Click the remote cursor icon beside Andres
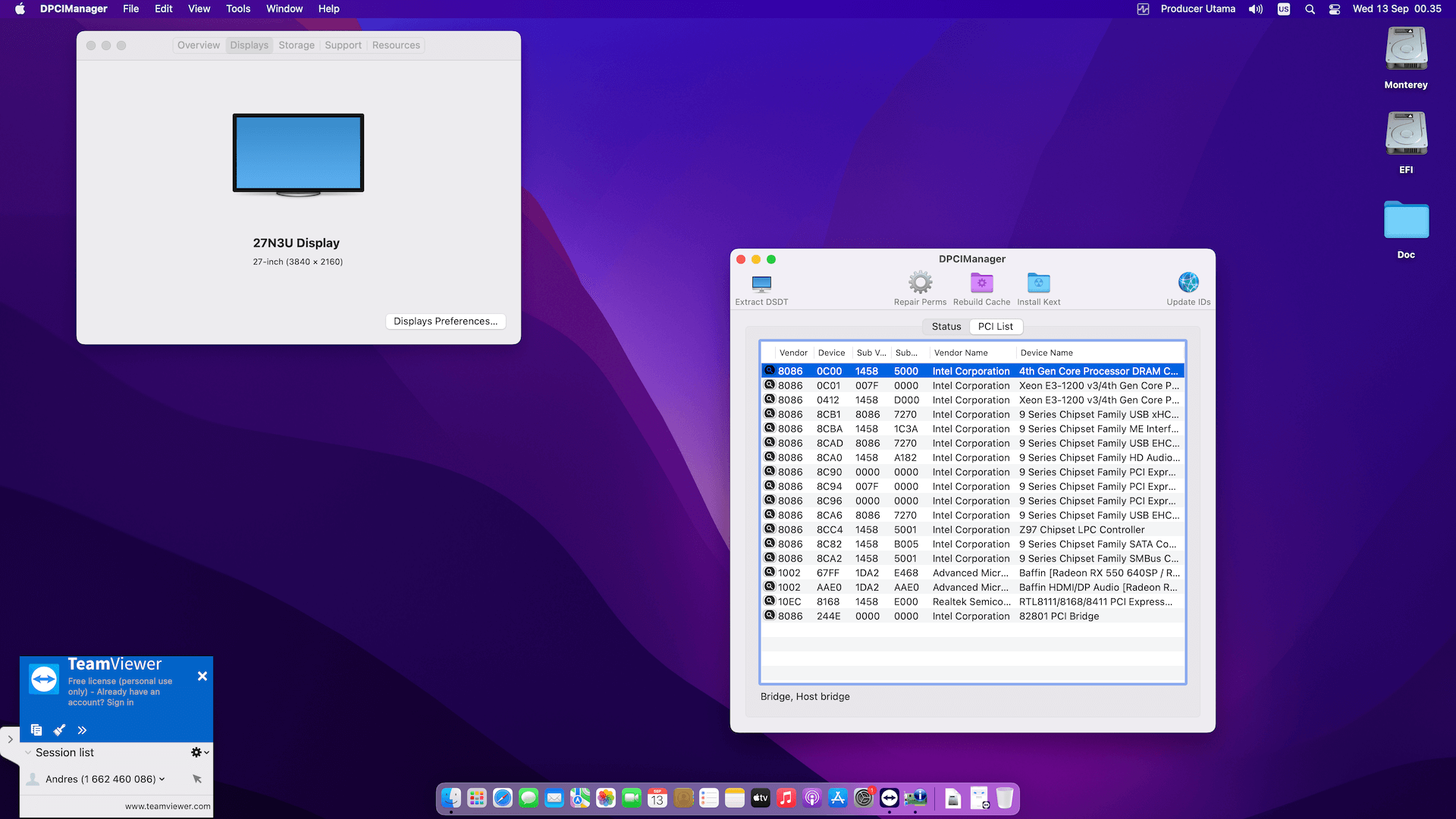Viewport: 1456px width, 819px height. point(197,779)
